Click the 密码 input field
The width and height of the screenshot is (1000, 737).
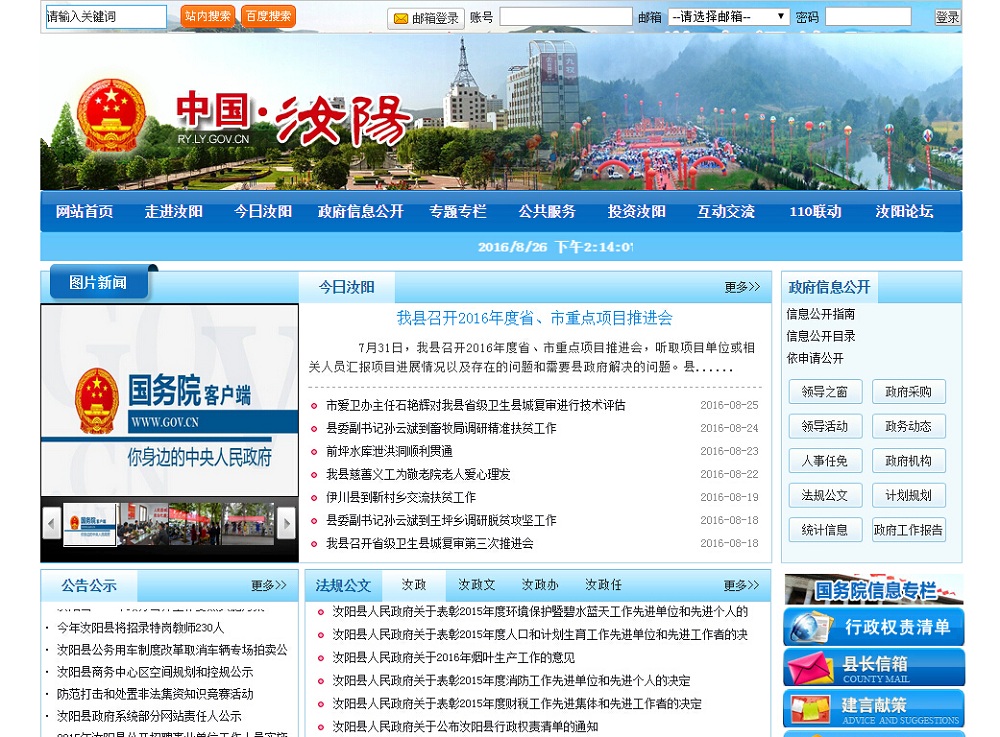(868, 17)
